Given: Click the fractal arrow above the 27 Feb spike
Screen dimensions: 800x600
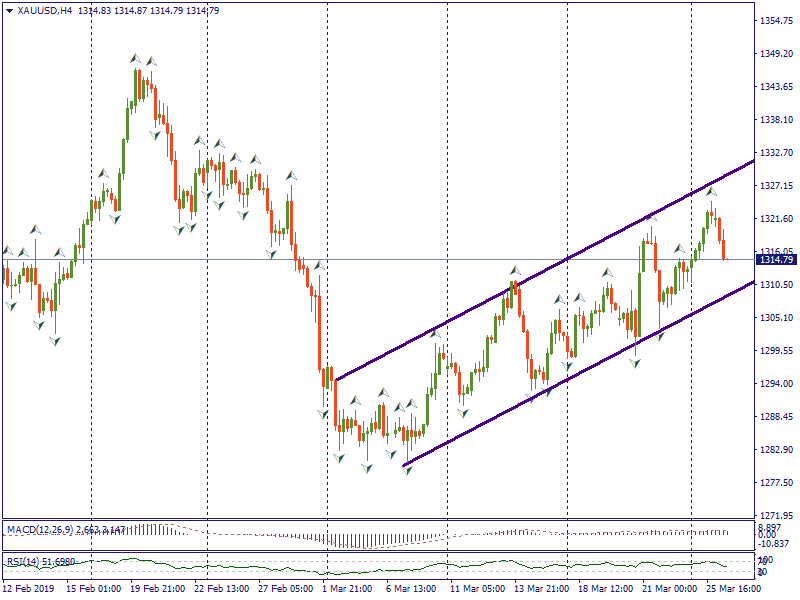Looking at the screenshot, I should point(291,176).
